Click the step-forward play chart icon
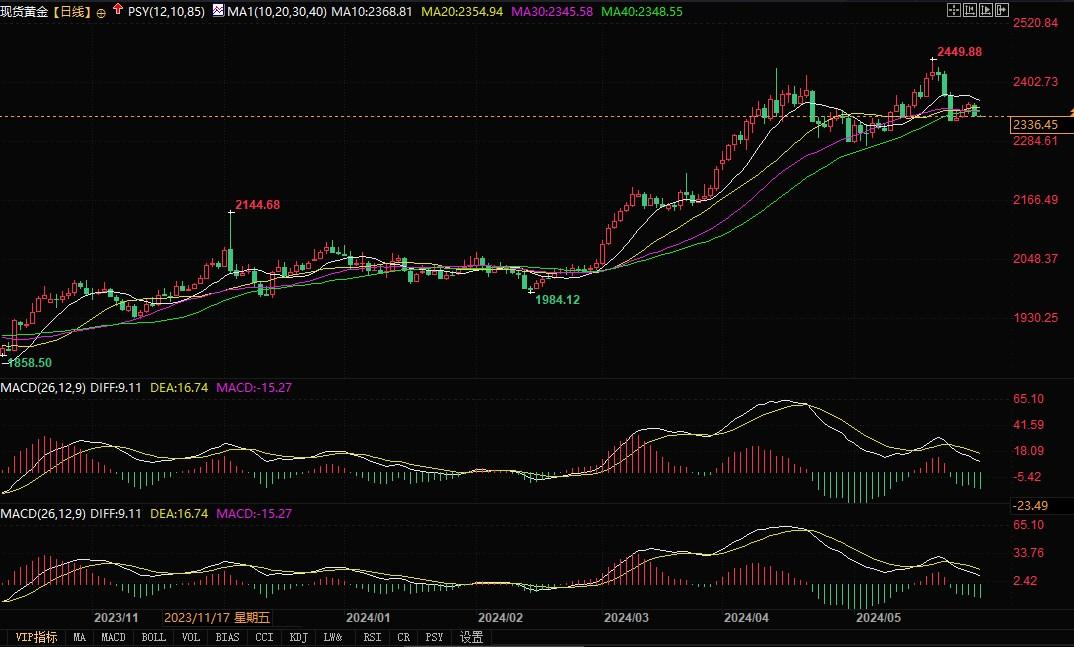Viewport: 1074px width, 647px height. (986, 10)
